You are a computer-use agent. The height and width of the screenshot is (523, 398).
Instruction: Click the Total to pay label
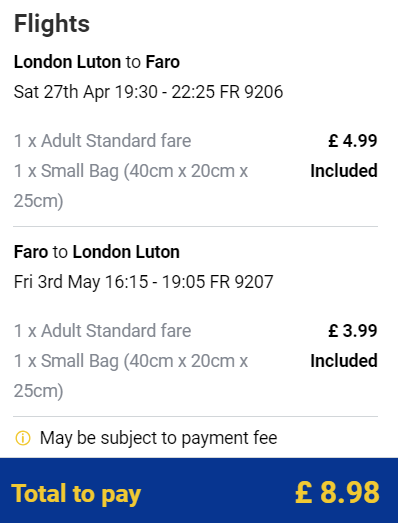point(76,494)
